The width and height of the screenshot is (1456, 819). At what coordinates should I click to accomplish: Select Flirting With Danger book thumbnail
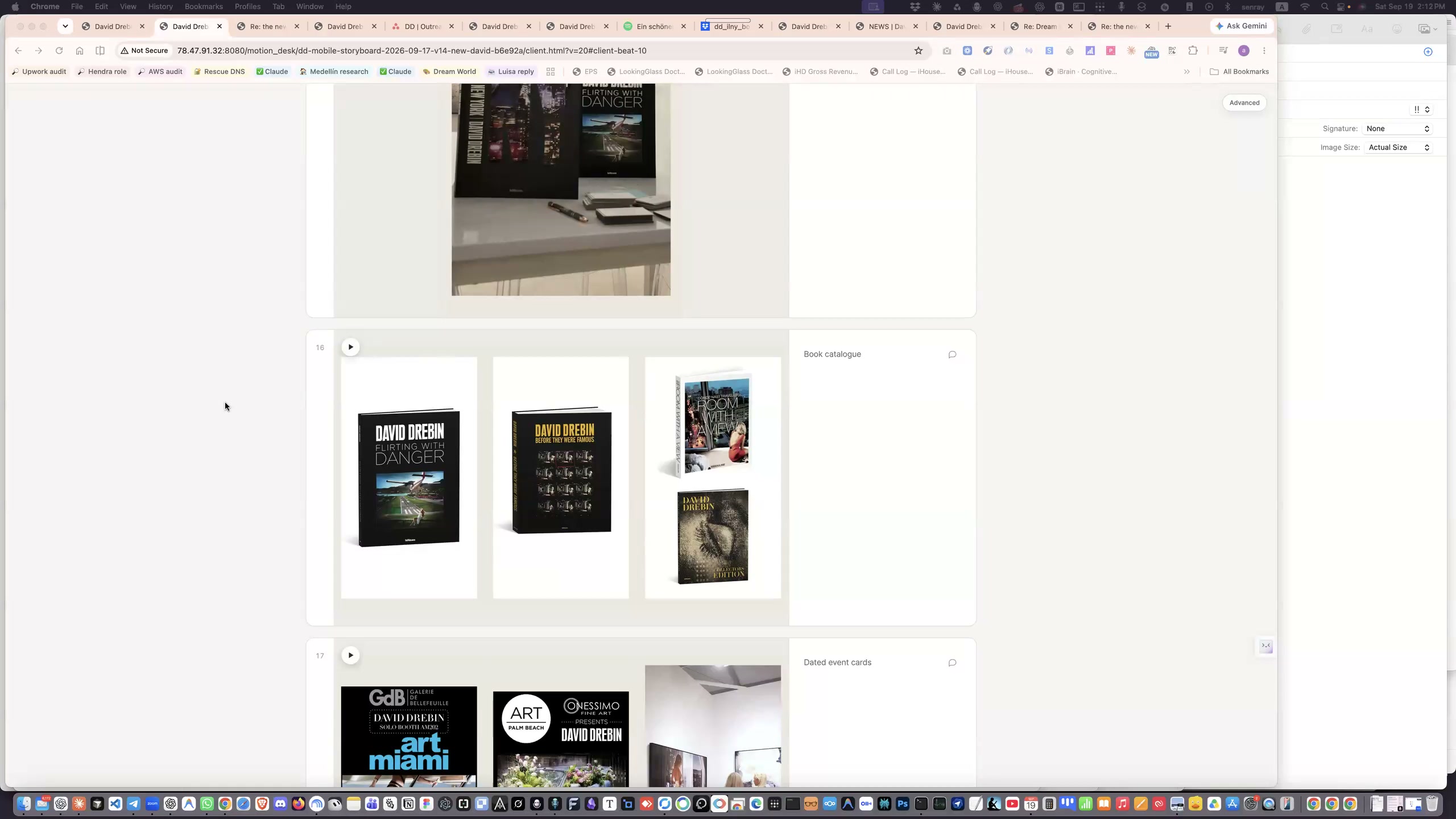click(409, 478)
